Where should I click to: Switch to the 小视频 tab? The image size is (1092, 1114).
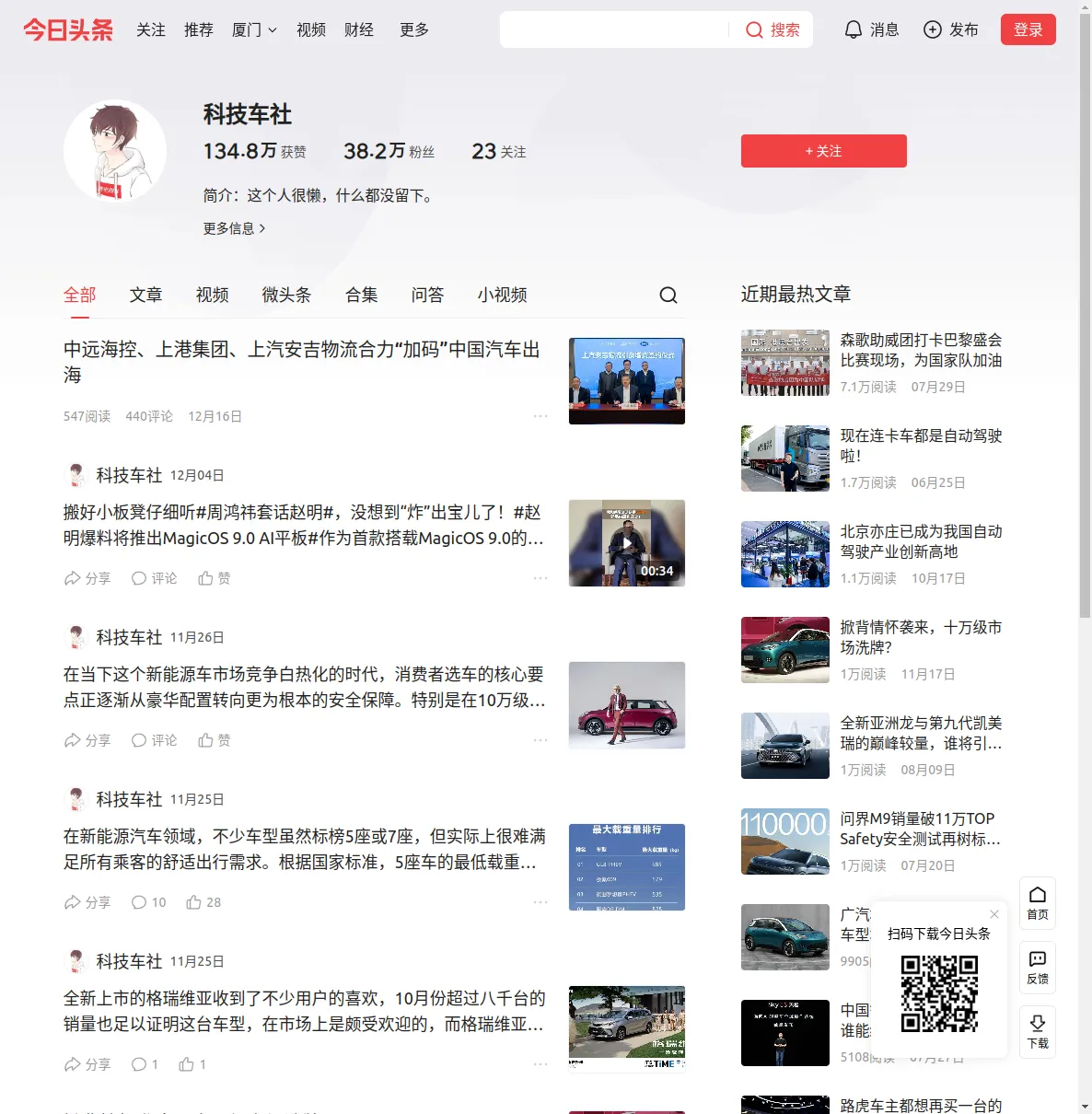point(503,295)
